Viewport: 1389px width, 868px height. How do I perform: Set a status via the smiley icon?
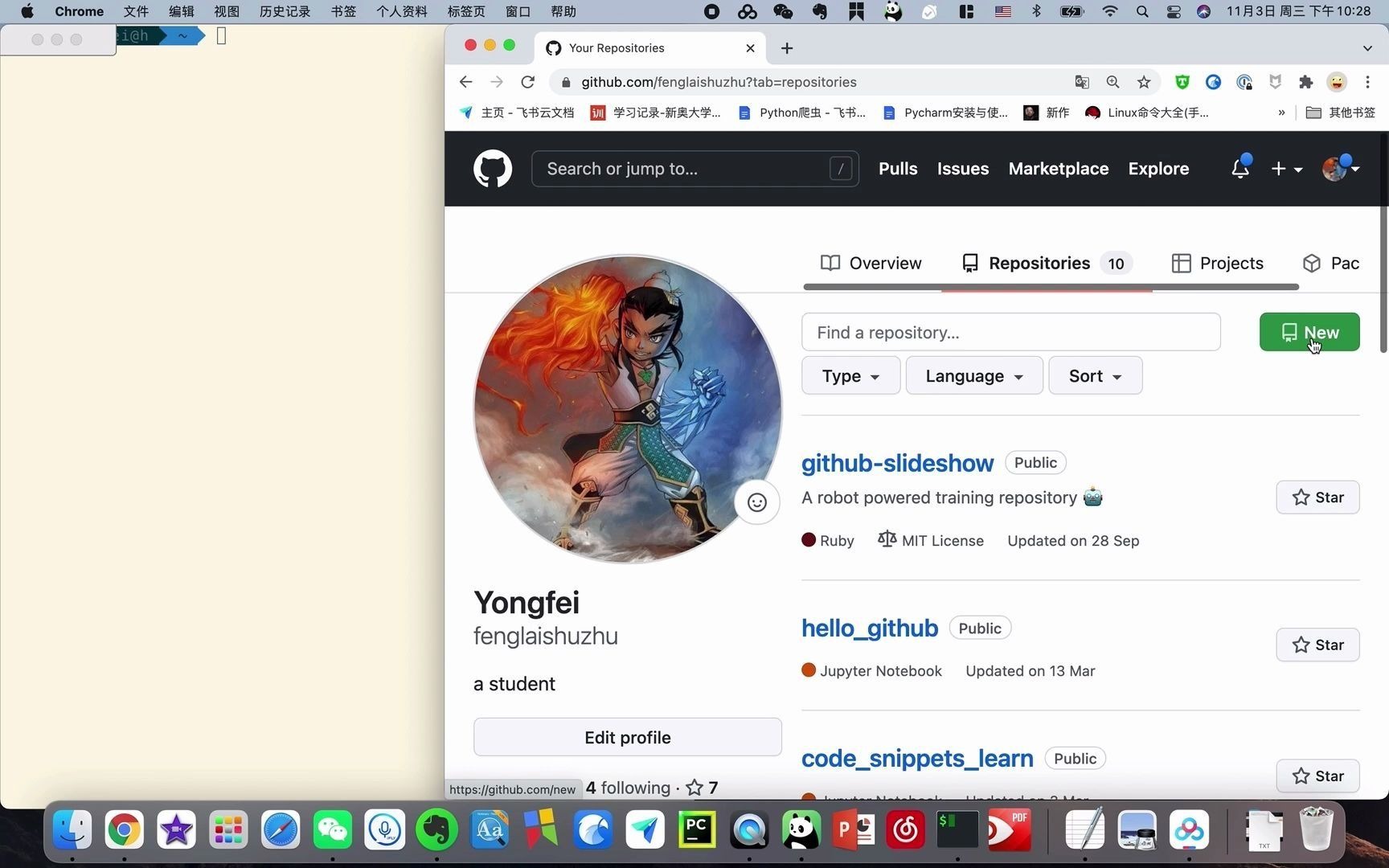(756, 502)
